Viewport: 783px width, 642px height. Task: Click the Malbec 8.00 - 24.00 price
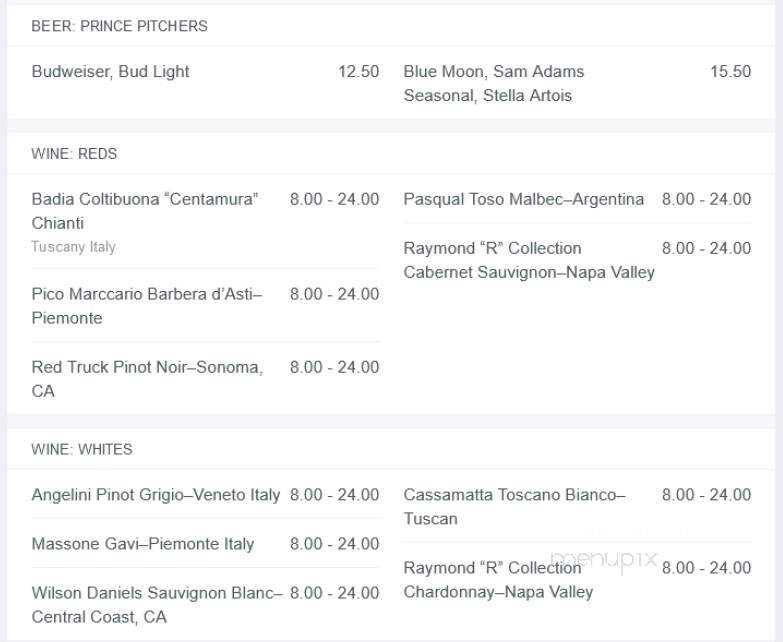[706, 199]
